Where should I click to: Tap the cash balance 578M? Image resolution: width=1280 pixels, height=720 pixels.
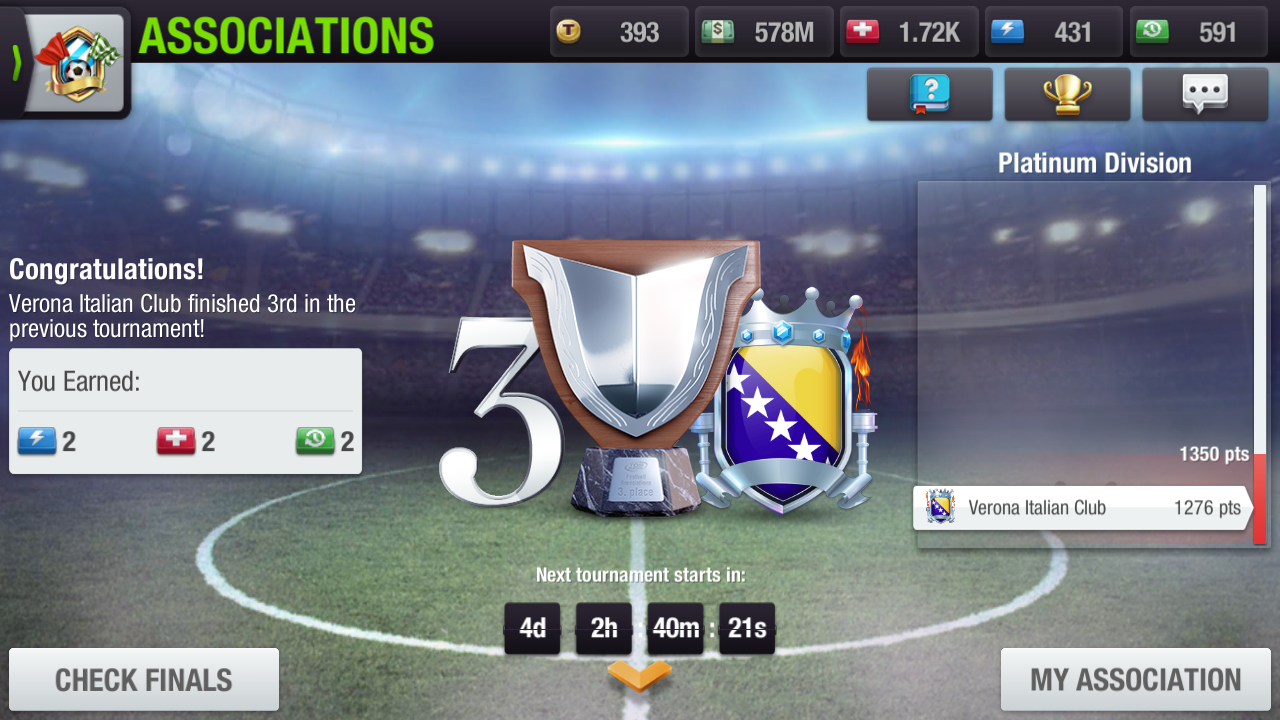point(764,32)
